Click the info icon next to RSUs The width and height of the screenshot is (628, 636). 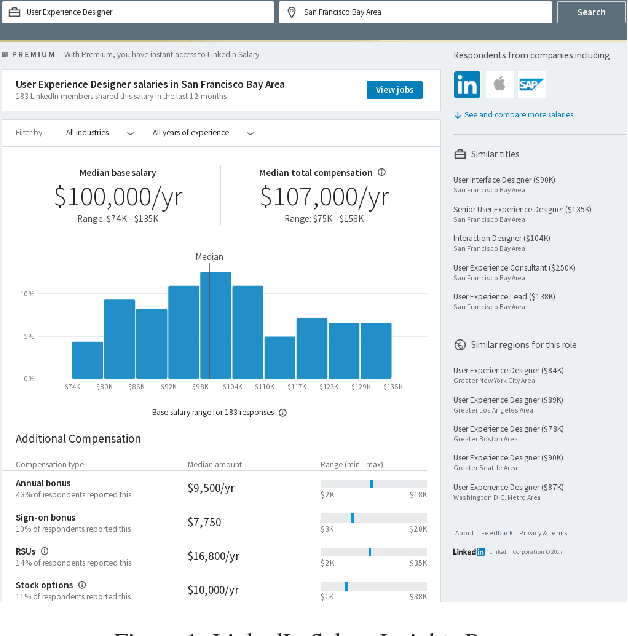[45, 550]
